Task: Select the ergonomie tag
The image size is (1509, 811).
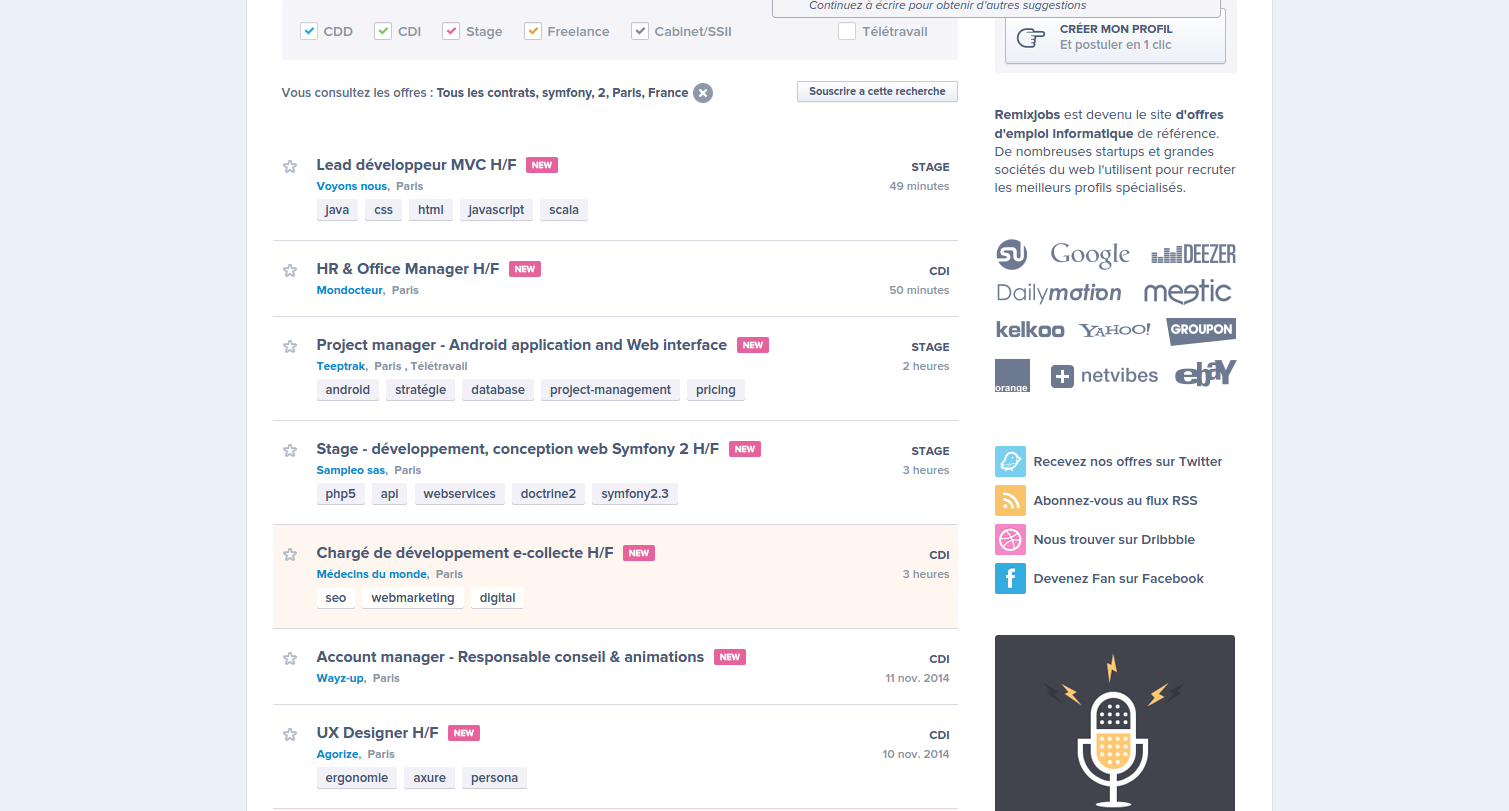Action: pyautogui.click(x=357, y=778)
